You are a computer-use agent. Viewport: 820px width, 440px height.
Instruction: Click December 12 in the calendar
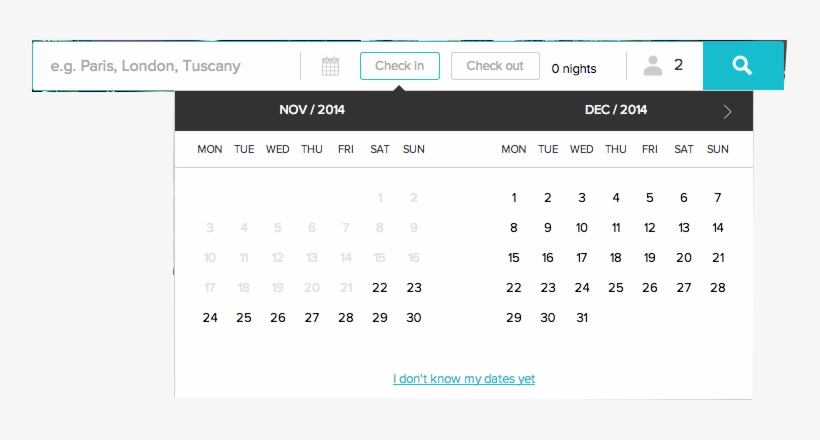tap(650, 228)
